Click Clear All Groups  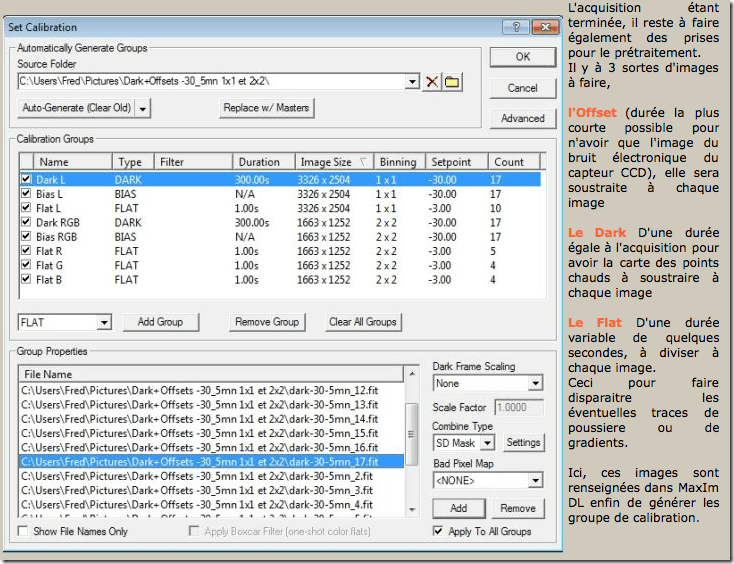363,322
